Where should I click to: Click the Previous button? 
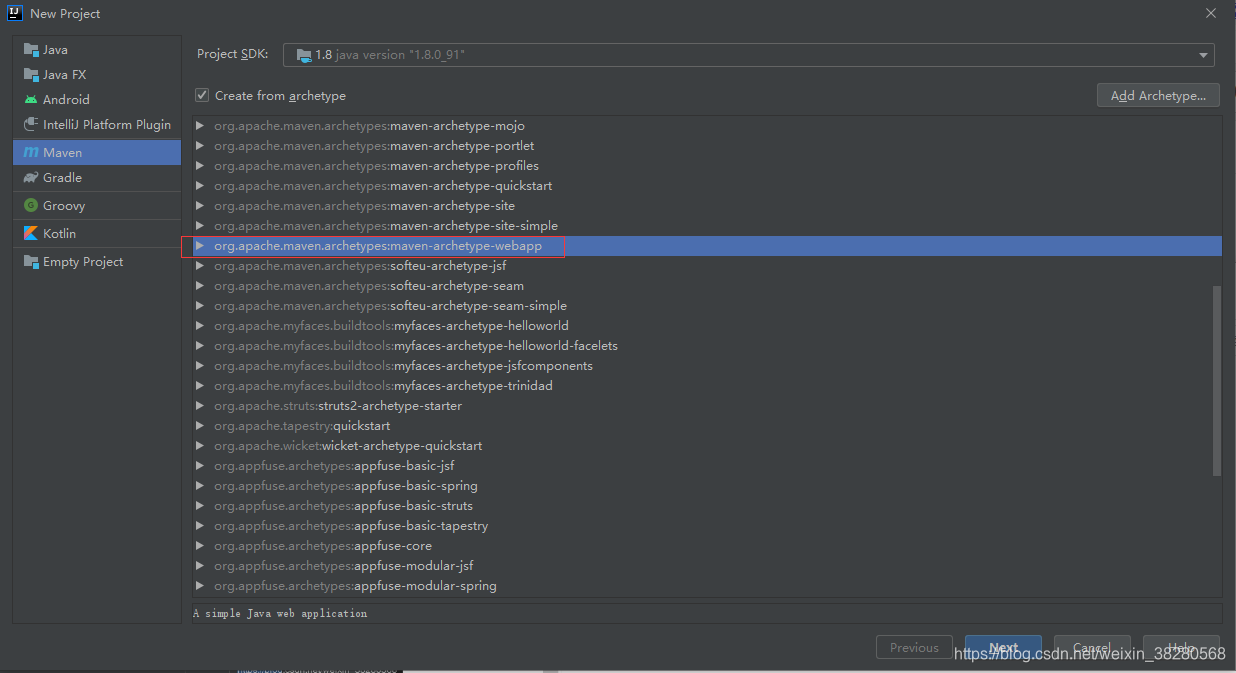tap(914, 647)
